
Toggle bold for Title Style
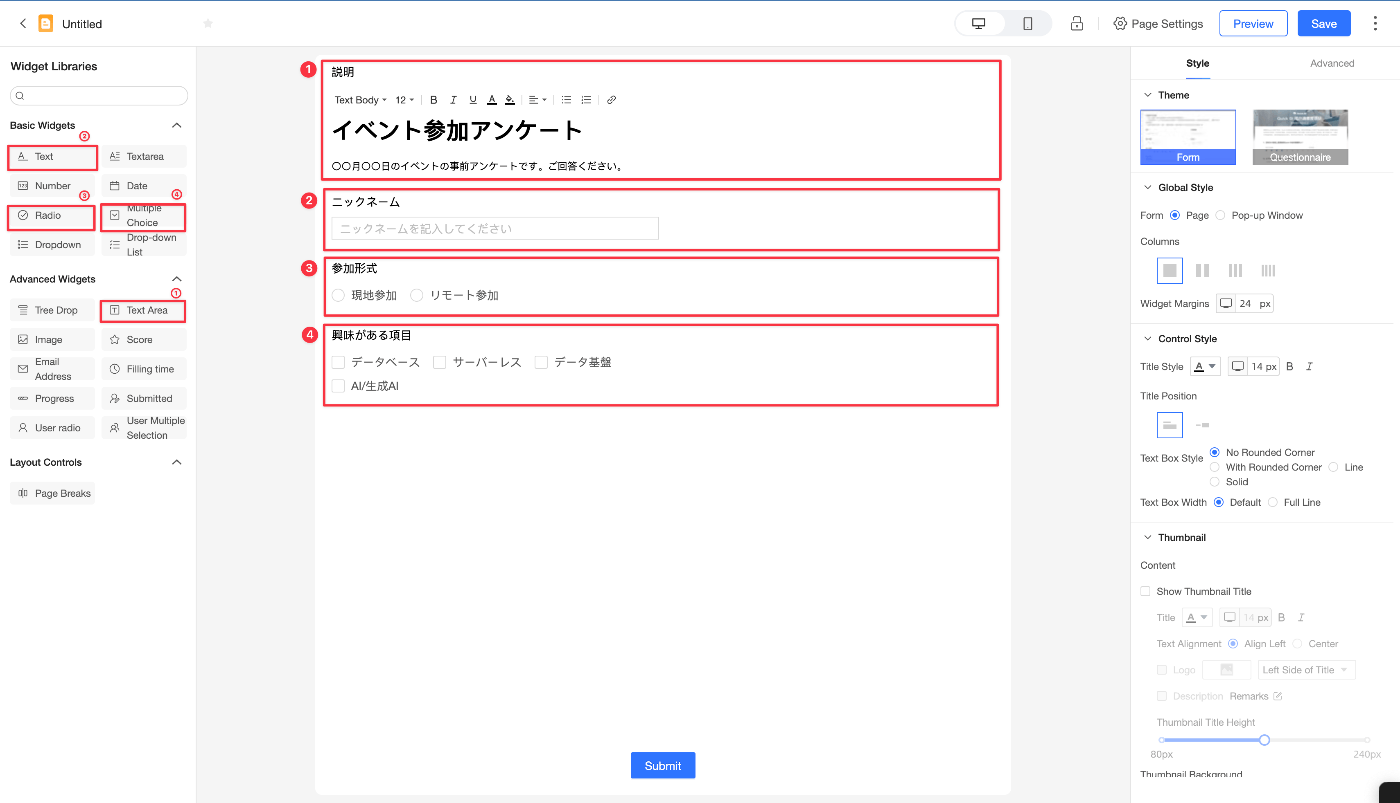[1290, 367]
